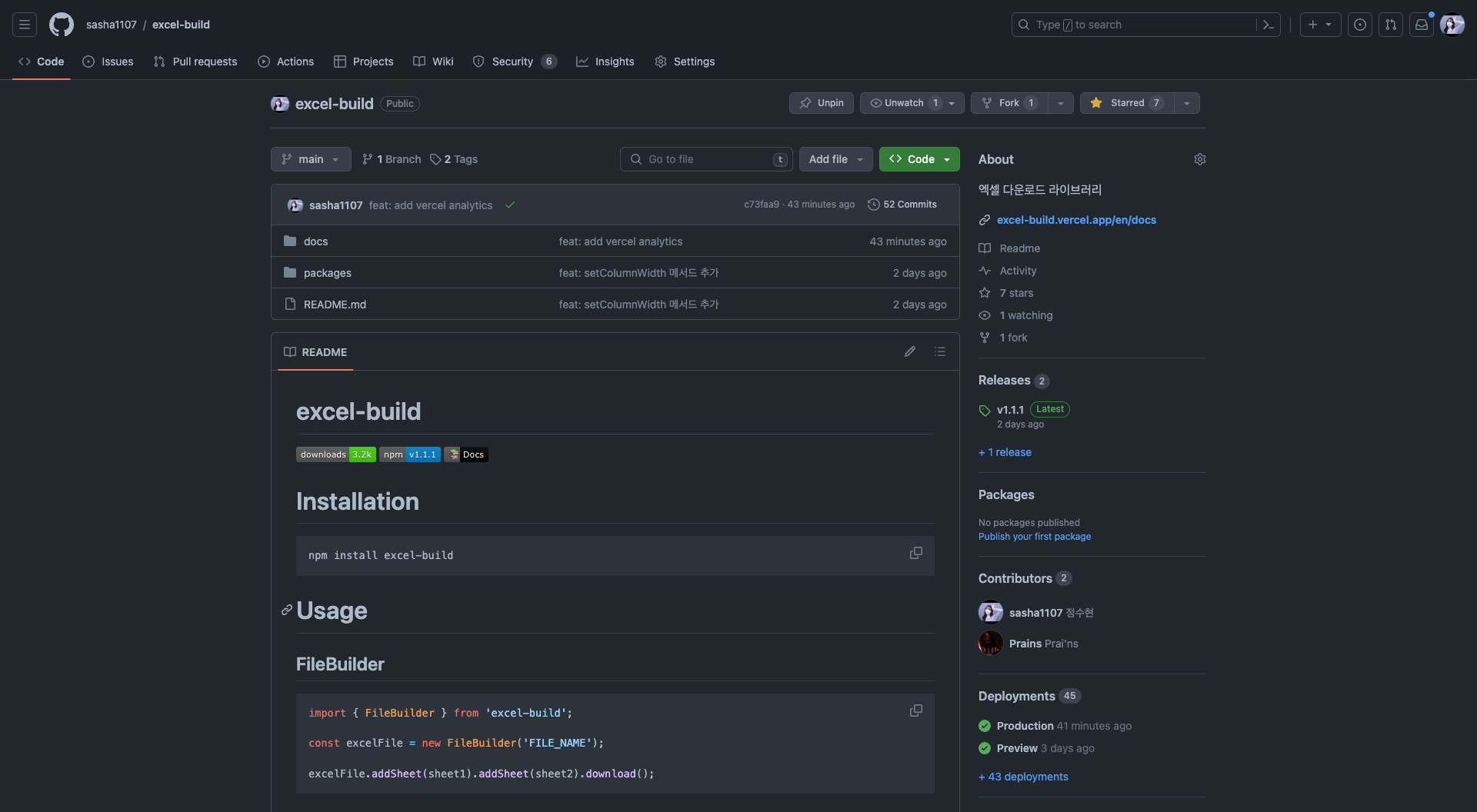The image size is (1477, 812).
Task: Click Publish your first package
Action: (x=1035, y=537)
